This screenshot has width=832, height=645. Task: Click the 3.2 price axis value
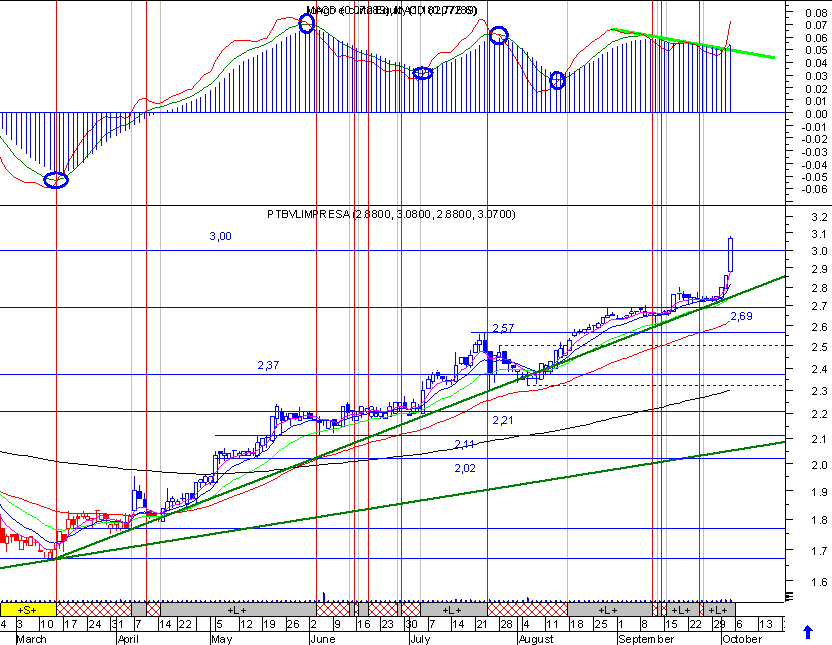click(819, 217)
